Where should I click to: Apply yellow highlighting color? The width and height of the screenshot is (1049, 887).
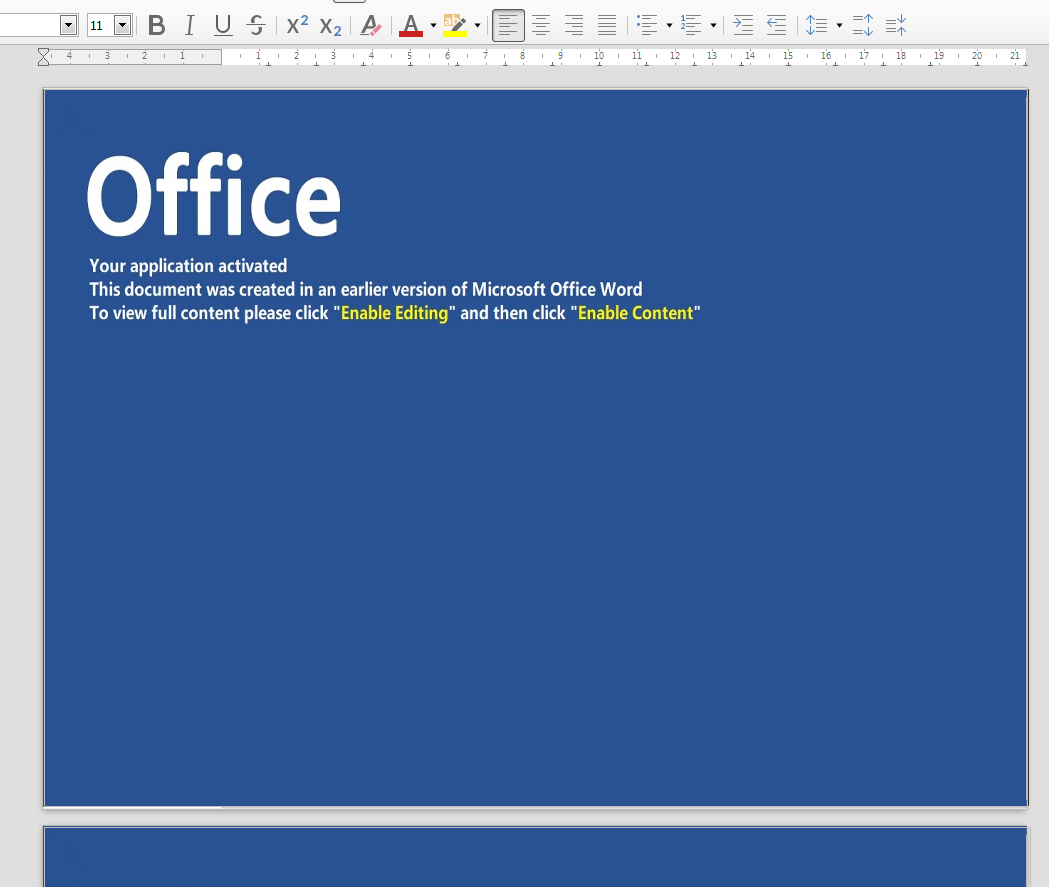pos(455,25)
